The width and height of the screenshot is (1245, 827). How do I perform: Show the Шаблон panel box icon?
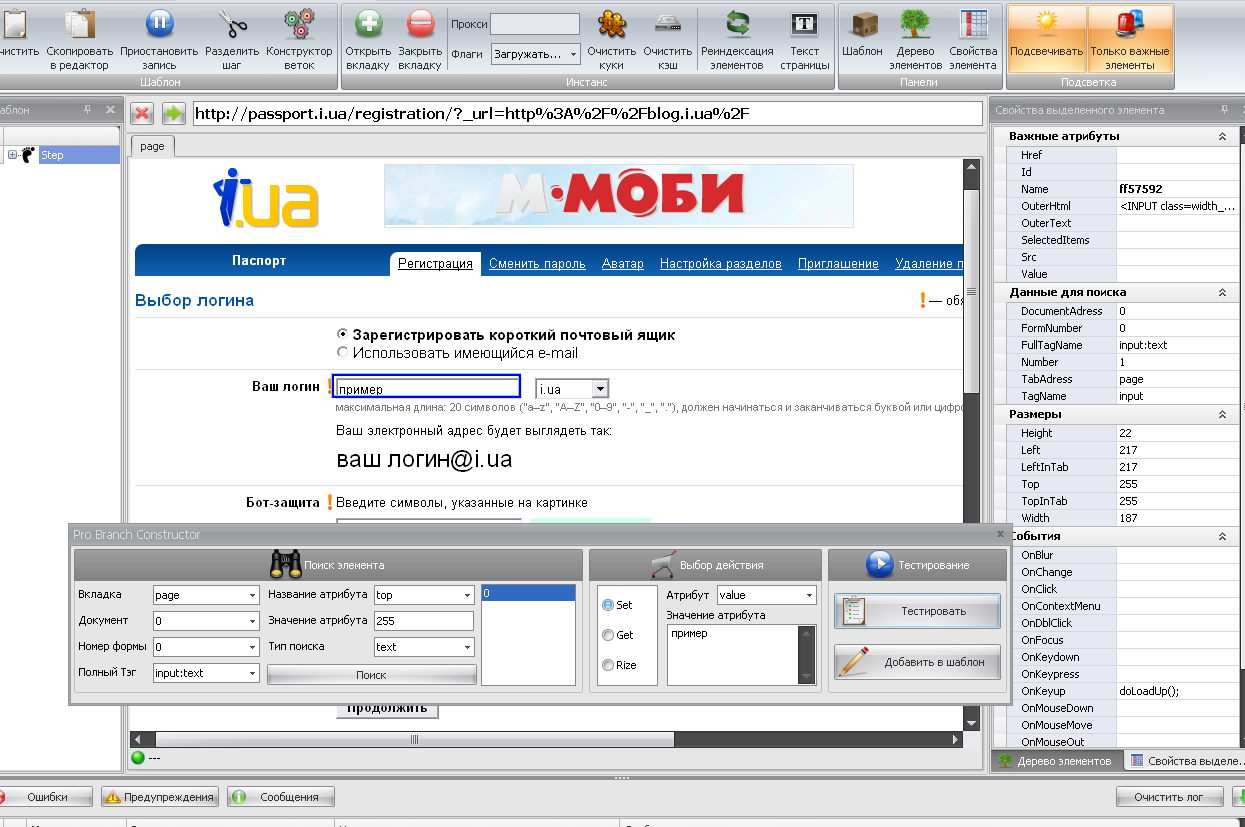(862, 24)
